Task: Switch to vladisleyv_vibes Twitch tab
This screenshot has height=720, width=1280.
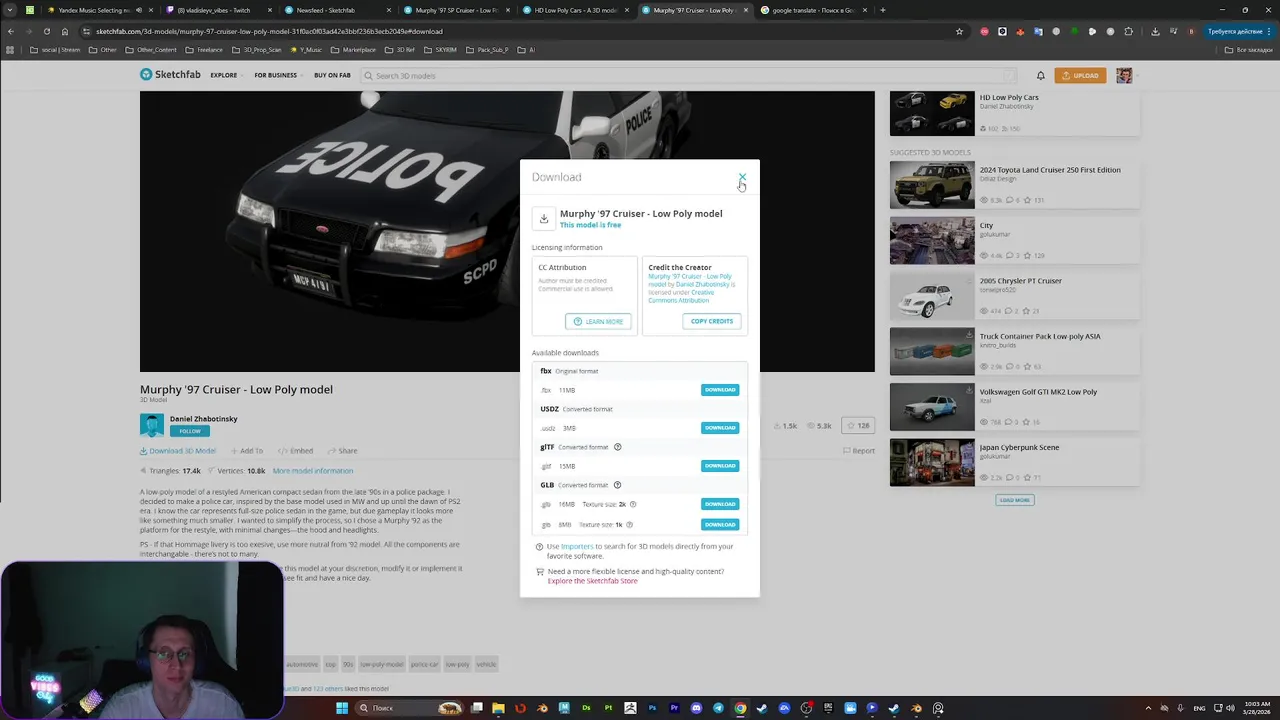Action: coord(218,10)
